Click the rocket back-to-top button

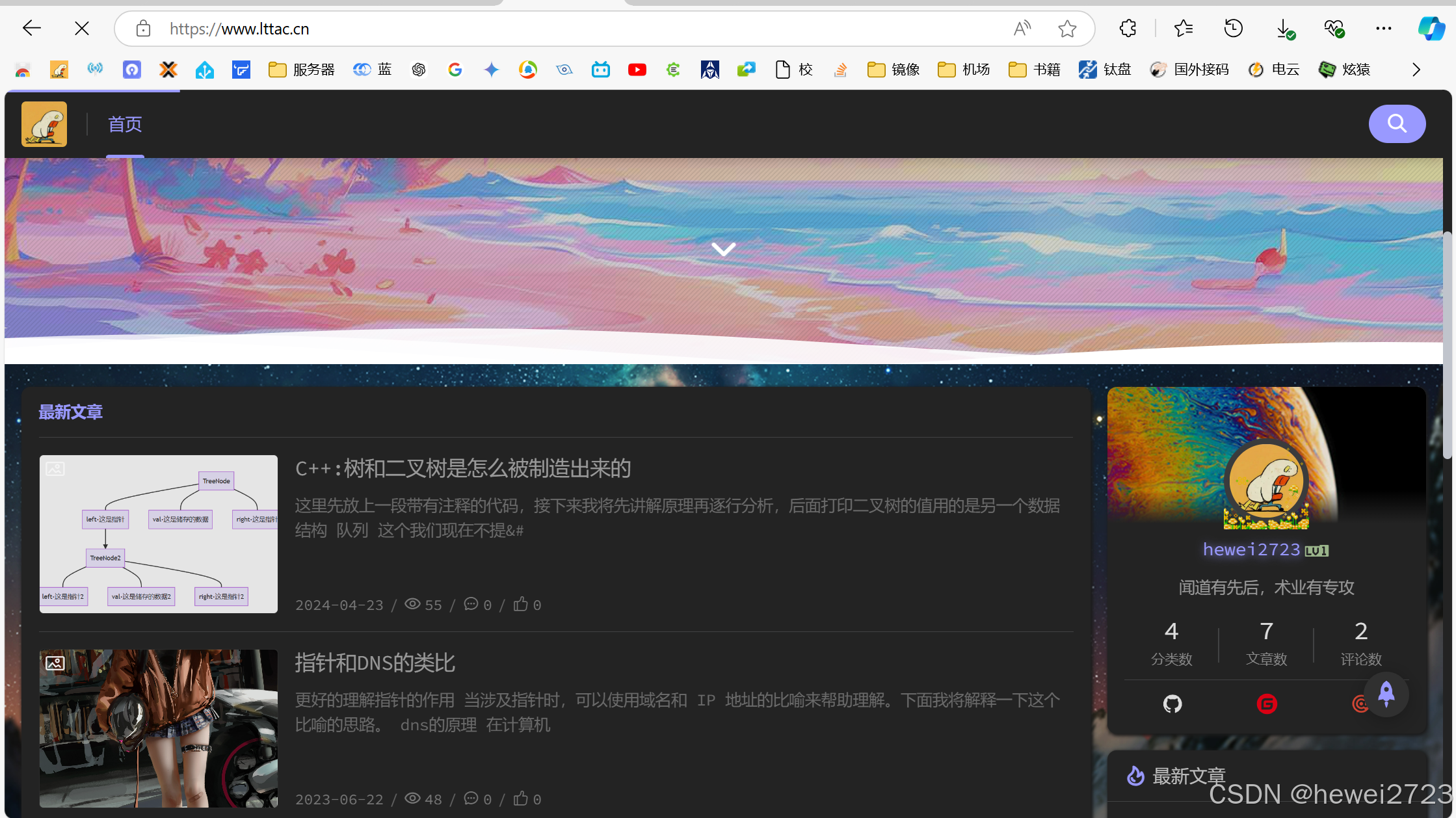click(x=1386, y=694)
